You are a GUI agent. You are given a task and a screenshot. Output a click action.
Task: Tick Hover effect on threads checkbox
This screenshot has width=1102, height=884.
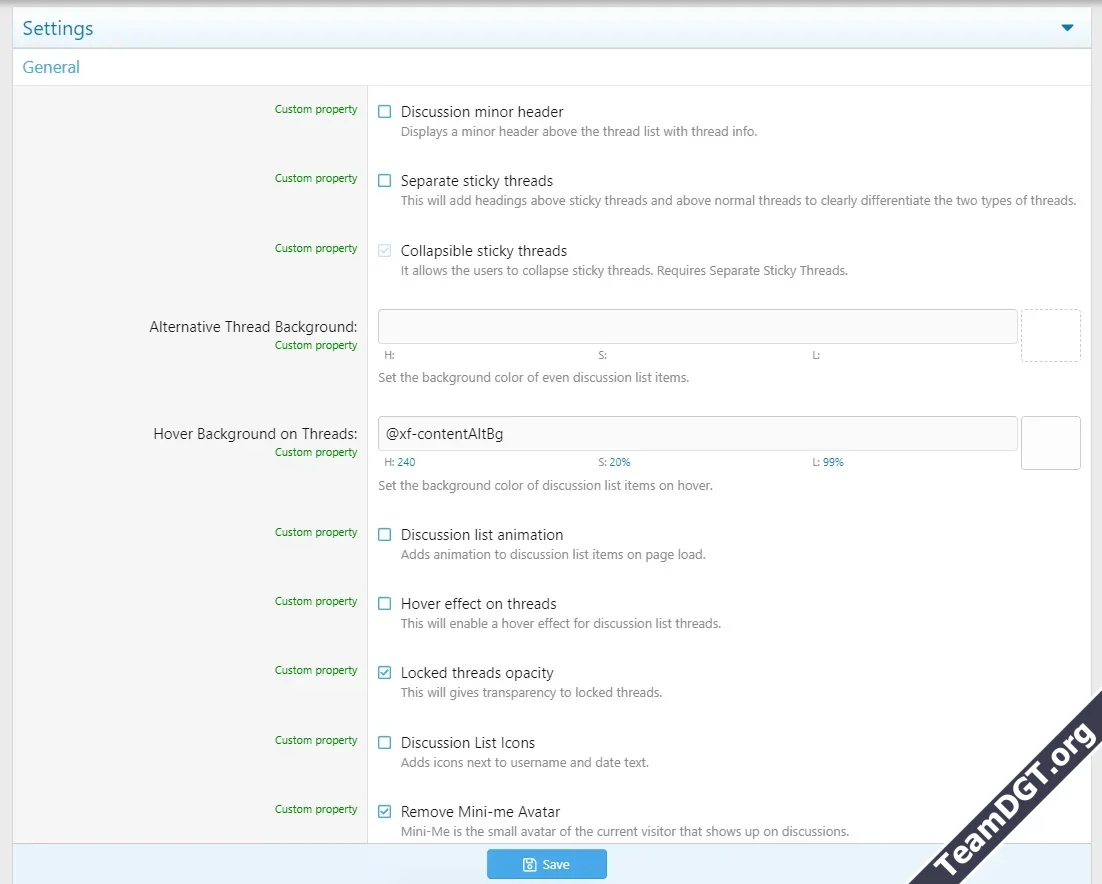pyautogui.click(x=385, y=604)
